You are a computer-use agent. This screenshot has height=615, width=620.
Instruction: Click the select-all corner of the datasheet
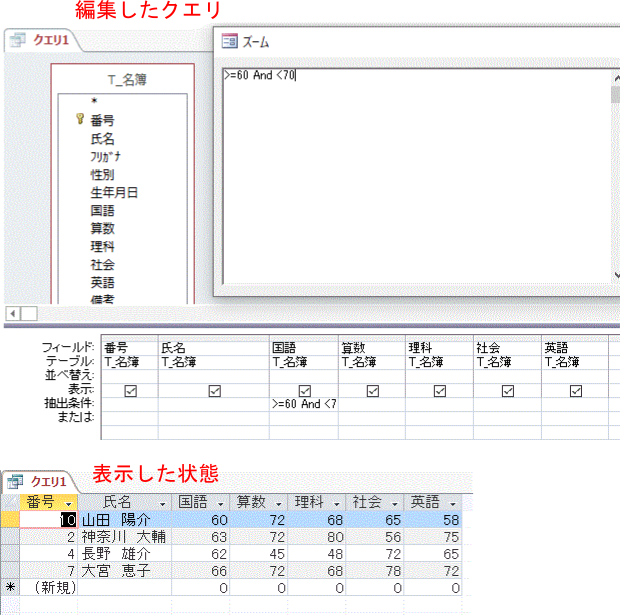[x=10, y=502]
